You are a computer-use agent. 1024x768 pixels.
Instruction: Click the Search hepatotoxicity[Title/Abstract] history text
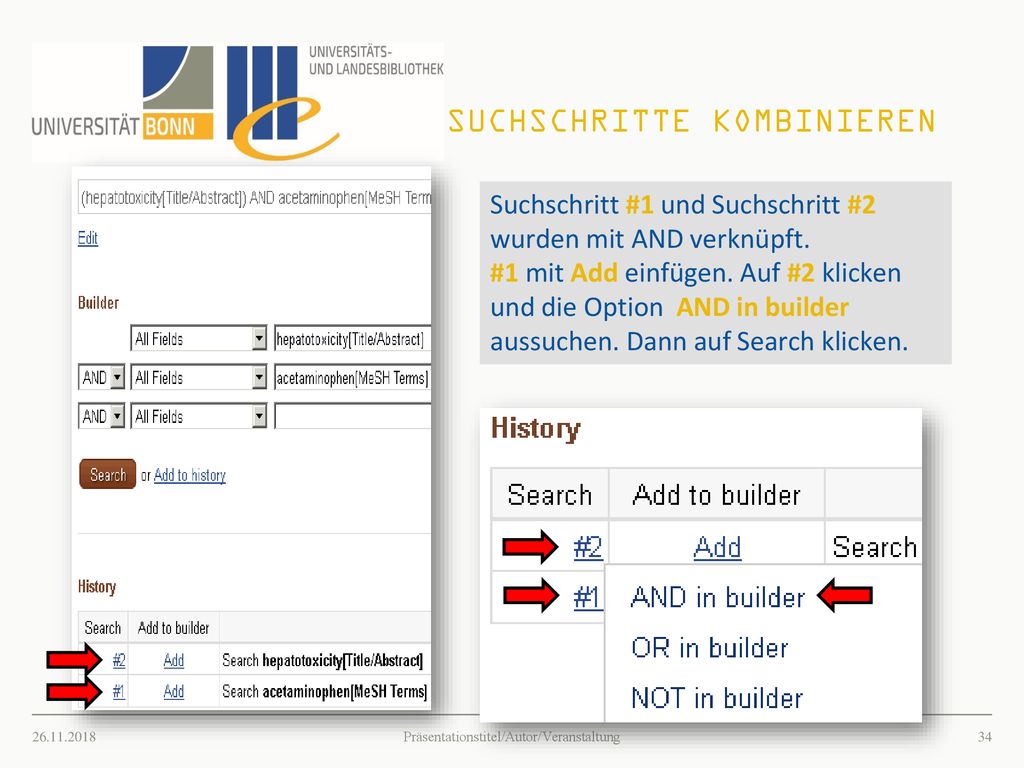(323, 660)
